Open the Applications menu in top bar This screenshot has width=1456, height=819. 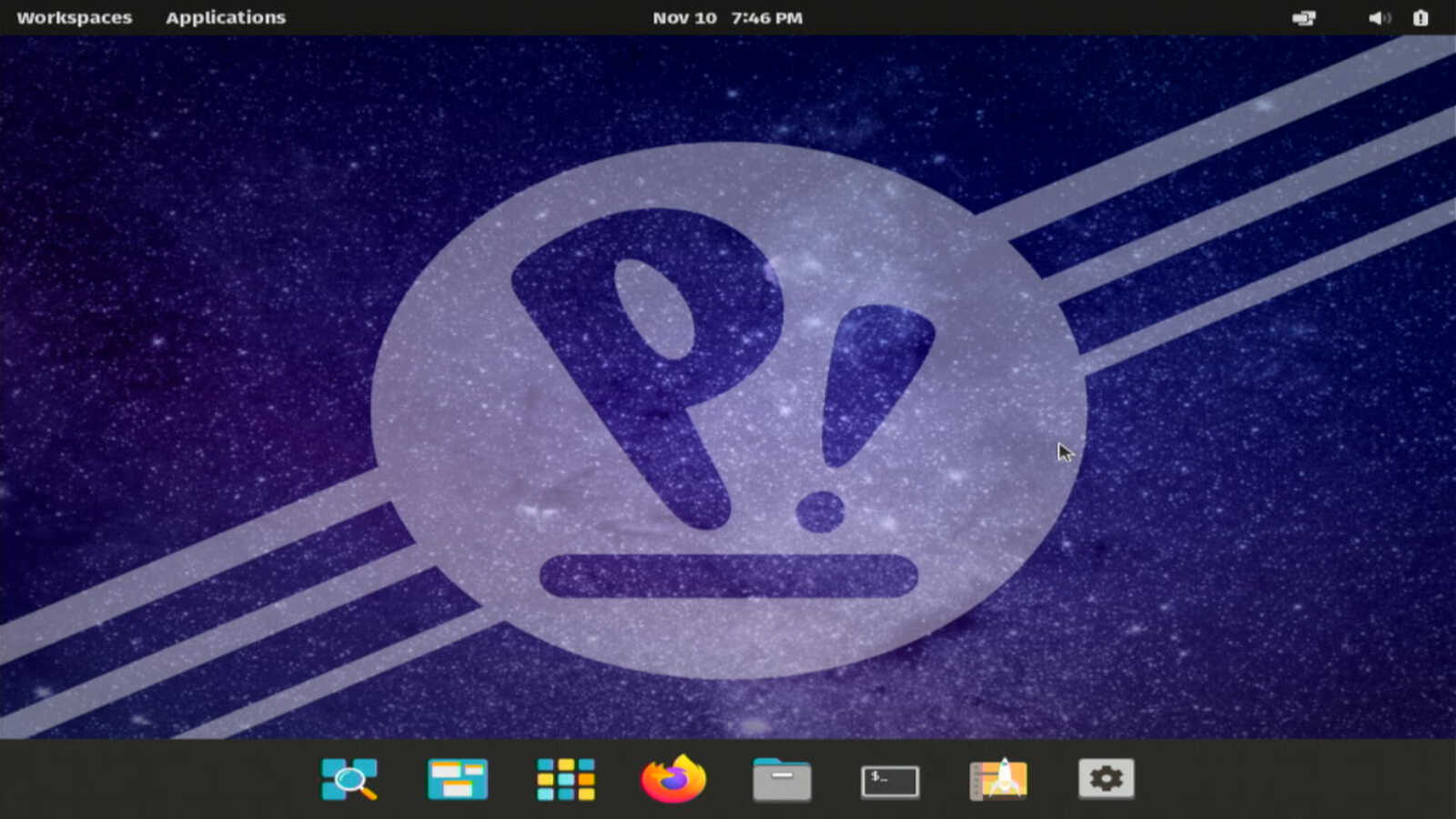[226, 17]
